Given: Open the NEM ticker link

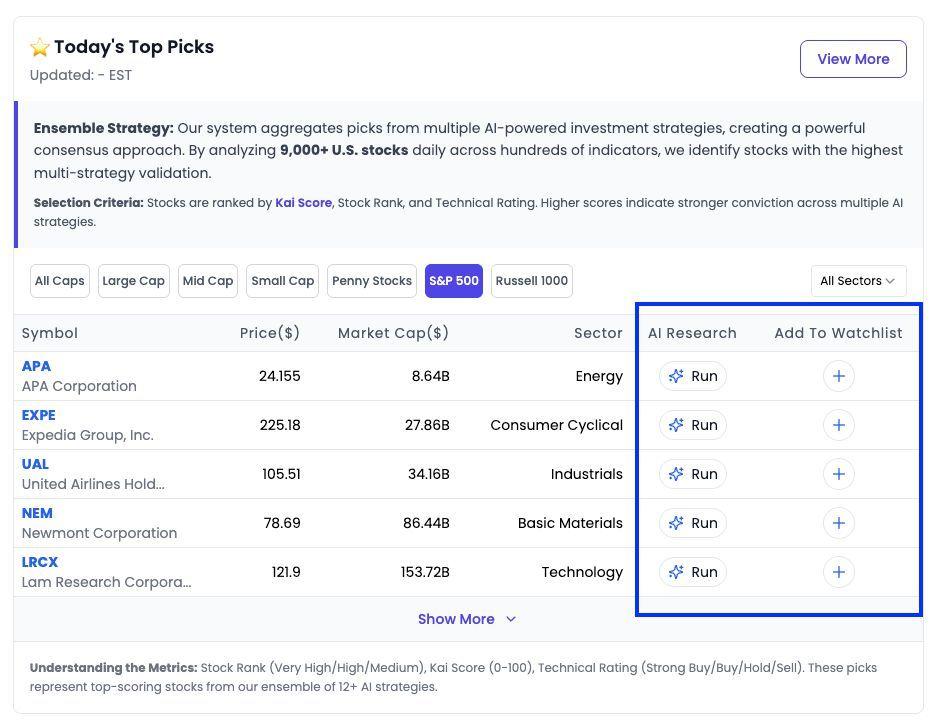Looking at the screenshot, I should tap(37, 513).
